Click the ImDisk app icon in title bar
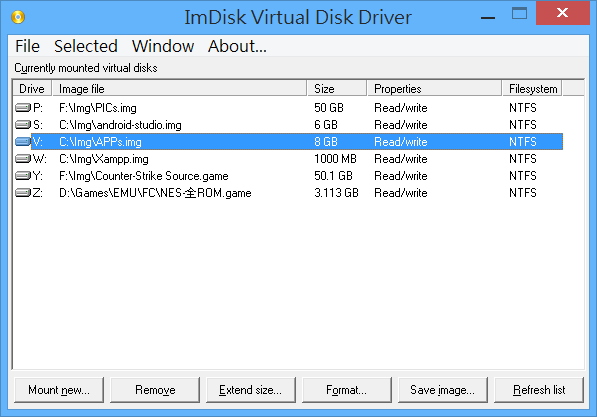The height and width of the screenshot is (417, 597). [18, 17]
